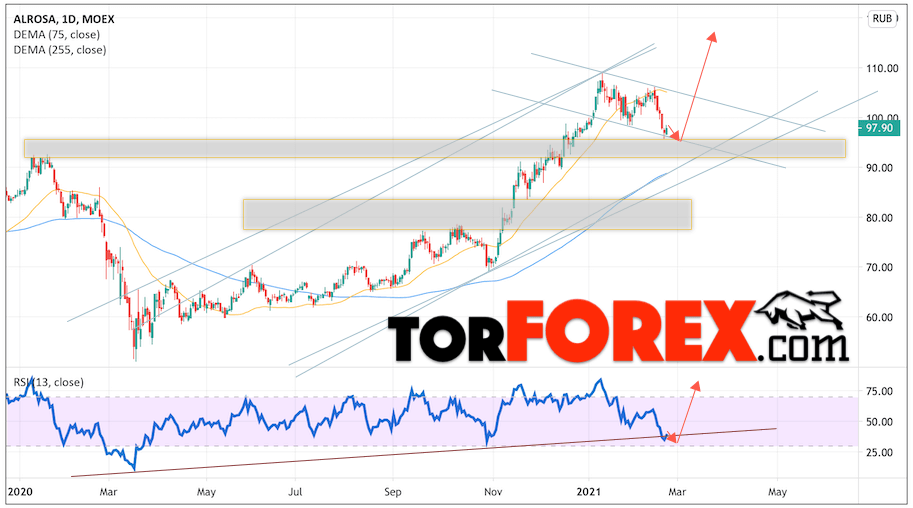Click the RUB currency button
This screenshot has width=913, height=508.
click(x=882, y=19)
